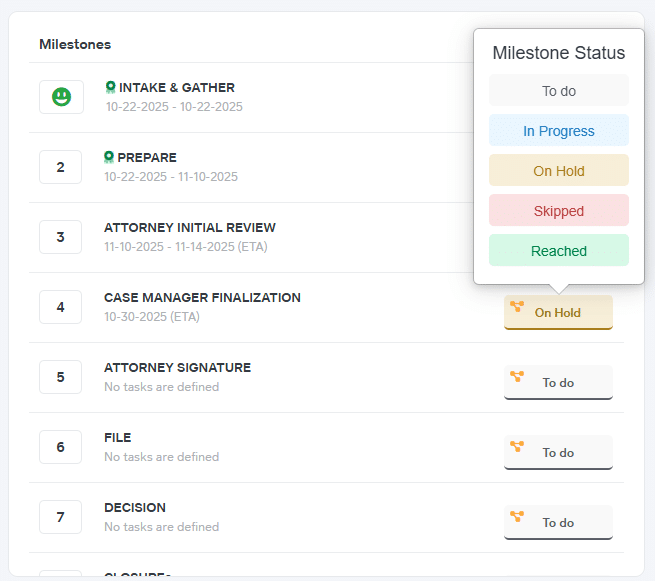Click the award badge beside INTAKE & GATHER
The image size is (655, 581).
[x=110, y=87]
